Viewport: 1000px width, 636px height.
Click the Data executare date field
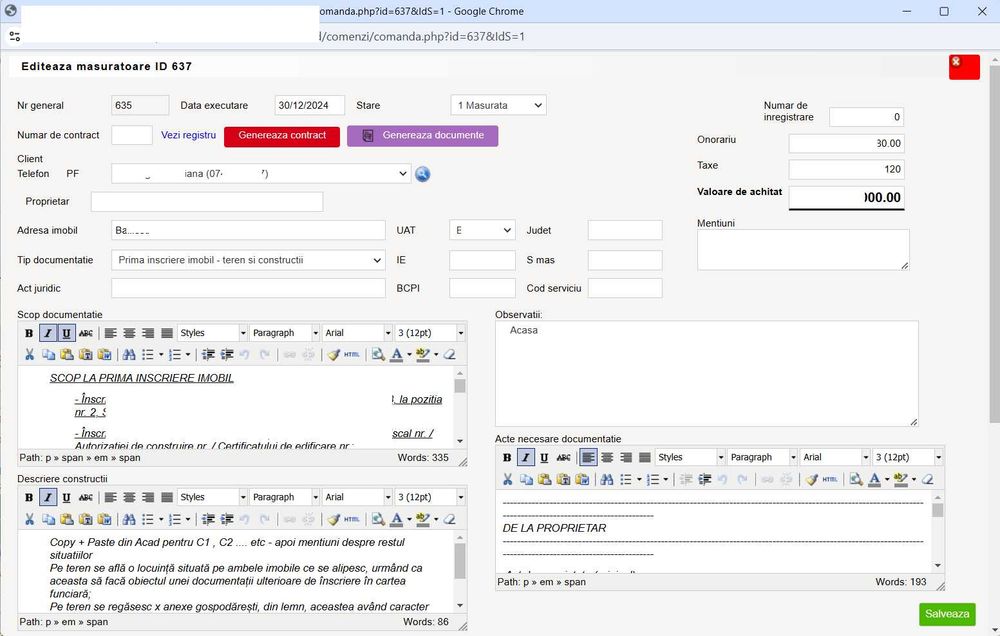pos(309,105)
